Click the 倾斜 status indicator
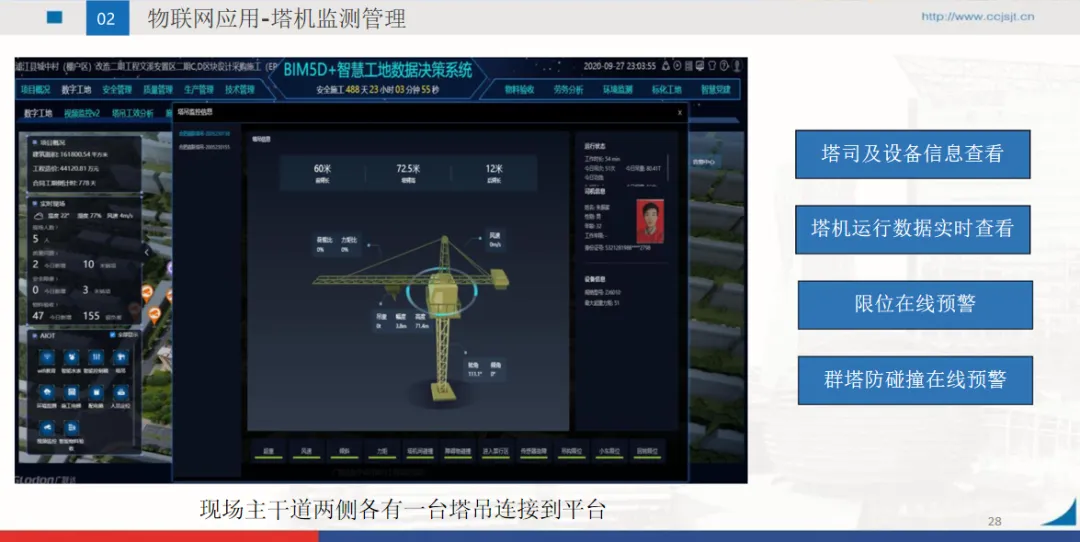 344,452
